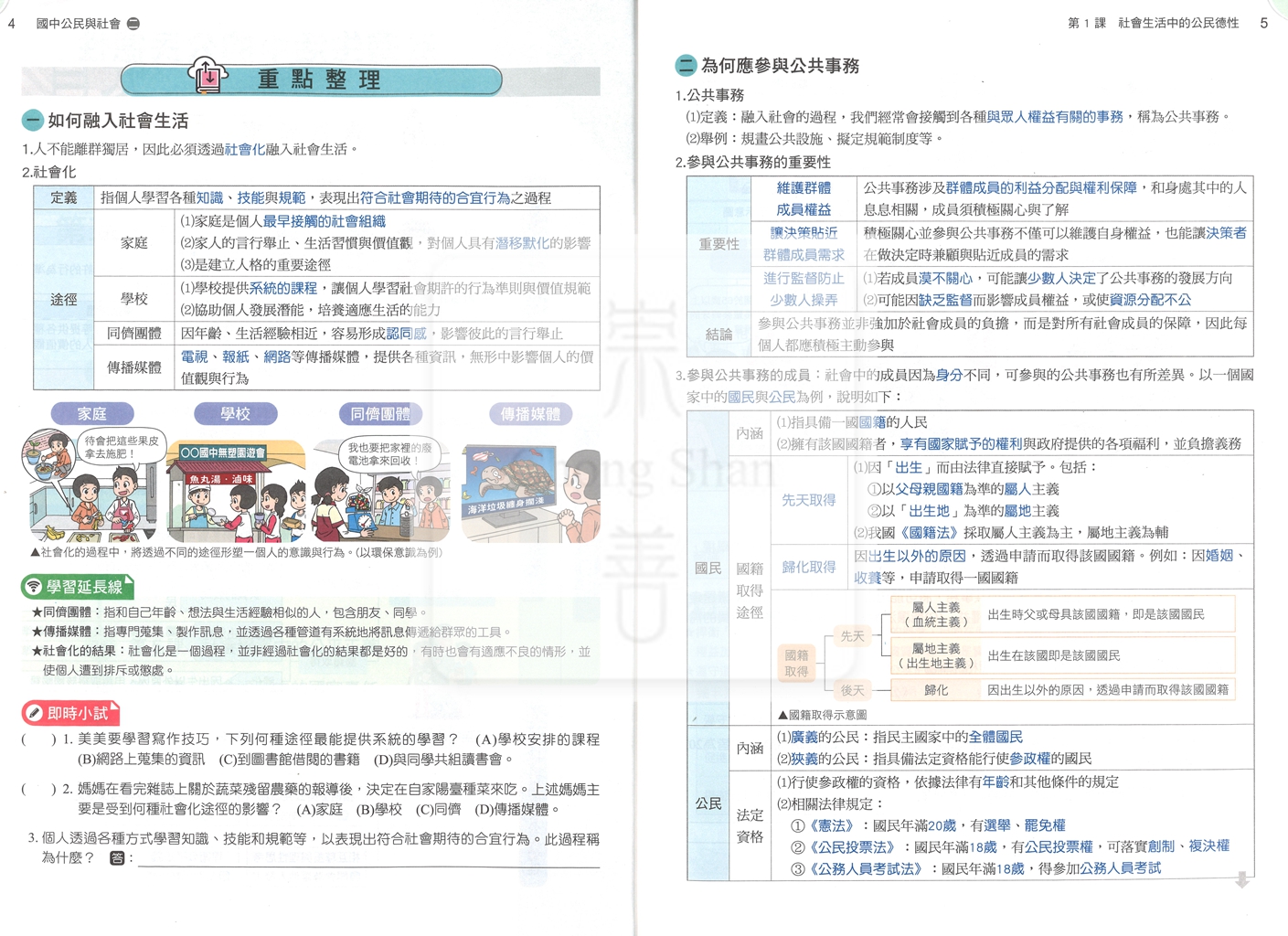Click the 重點整理 banner title

[319, 80]
